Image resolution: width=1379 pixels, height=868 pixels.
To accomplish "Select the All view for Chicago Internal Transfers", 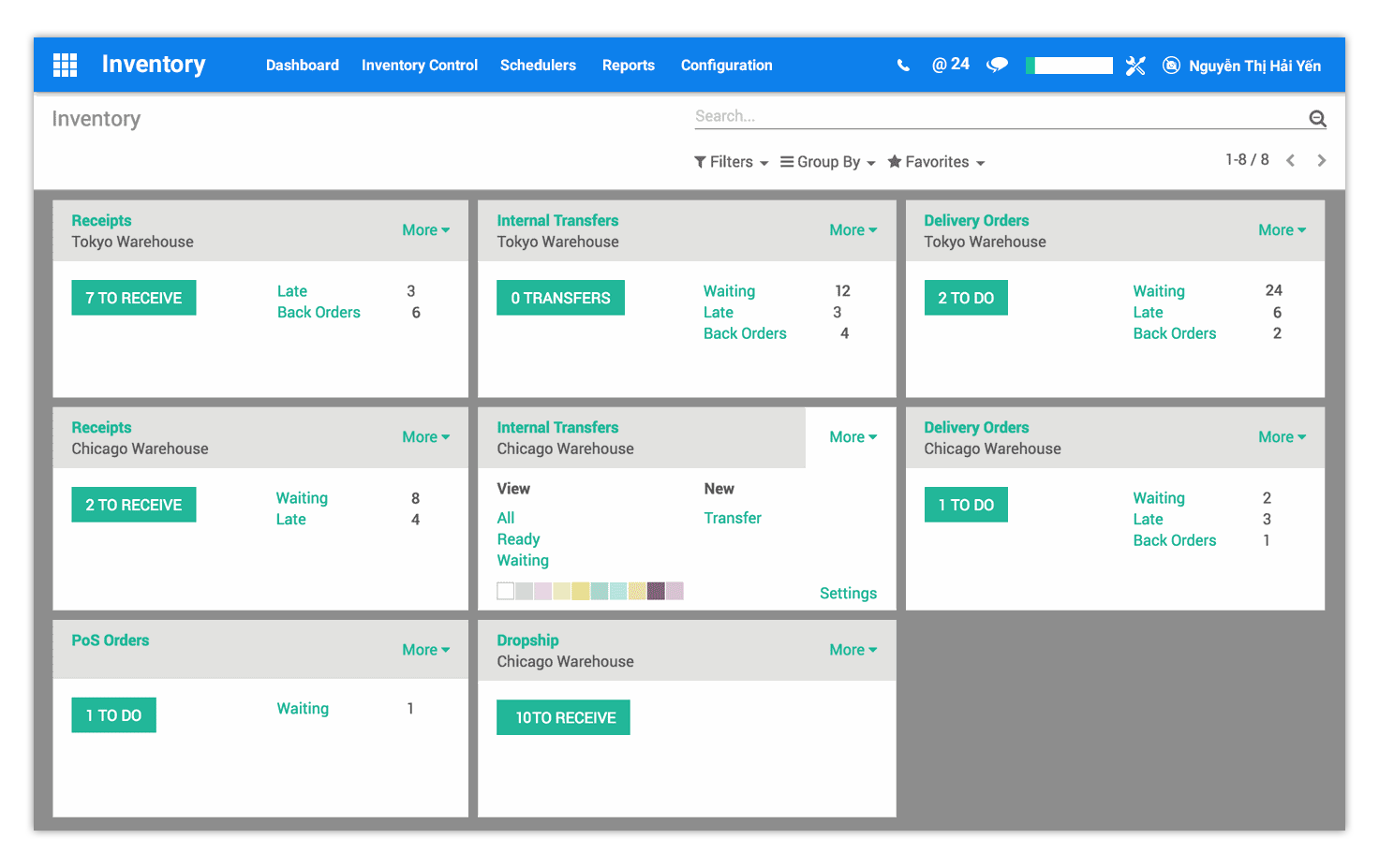I will (505, 517).
